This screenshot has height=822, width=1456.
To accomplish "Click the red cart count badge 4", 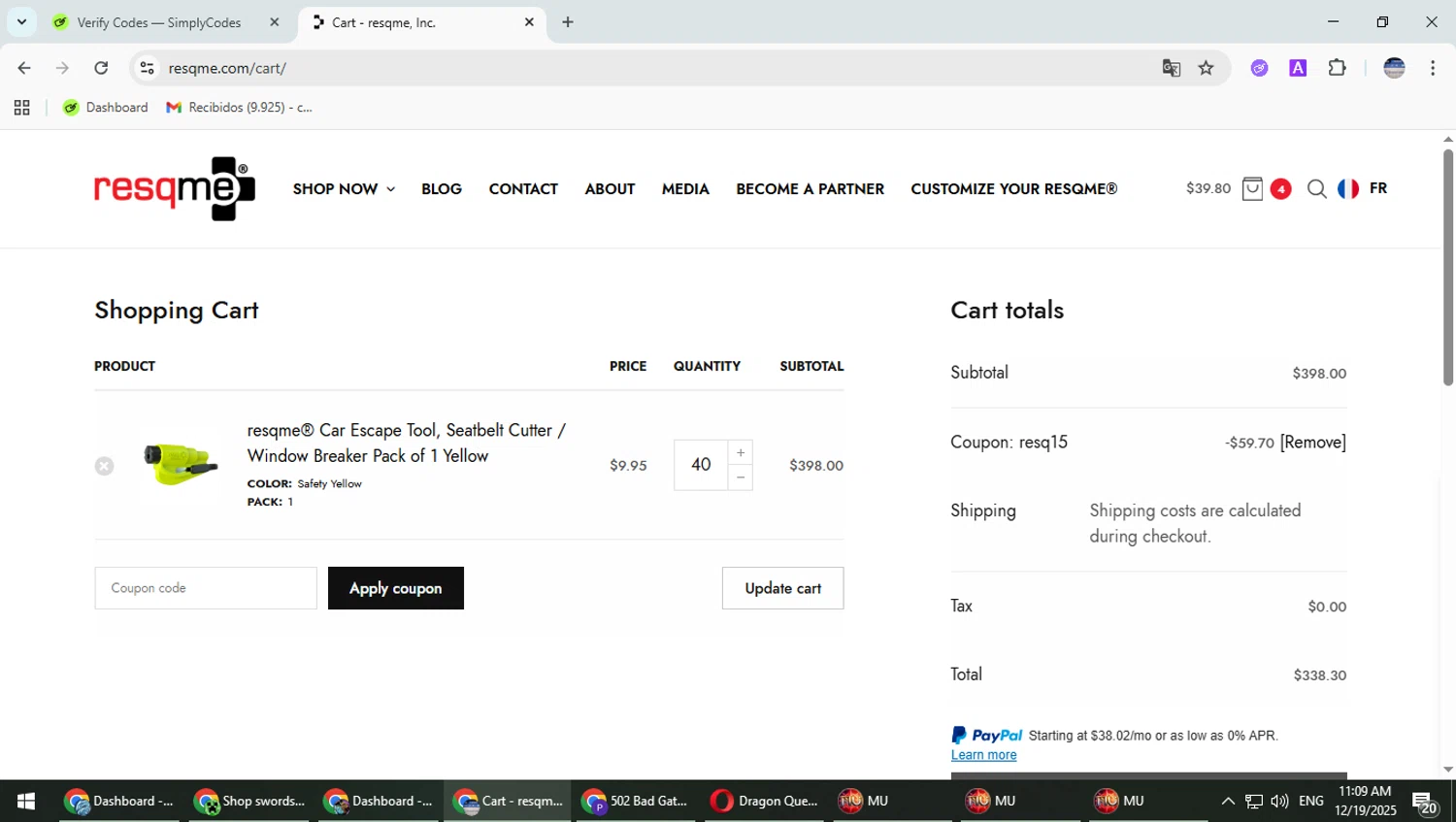I will coord(1280,189).
